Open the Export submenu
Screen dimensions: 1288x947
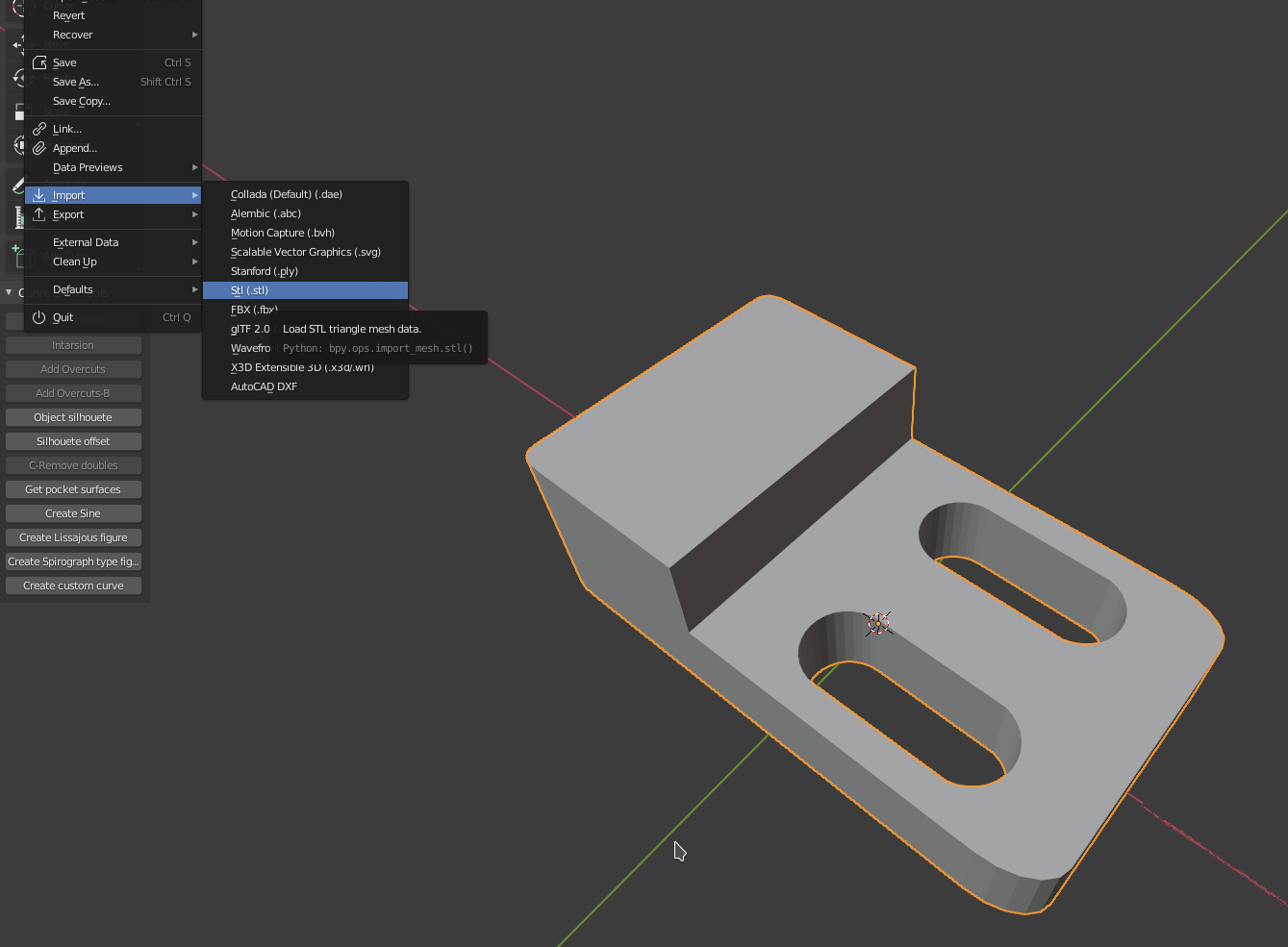68,214
